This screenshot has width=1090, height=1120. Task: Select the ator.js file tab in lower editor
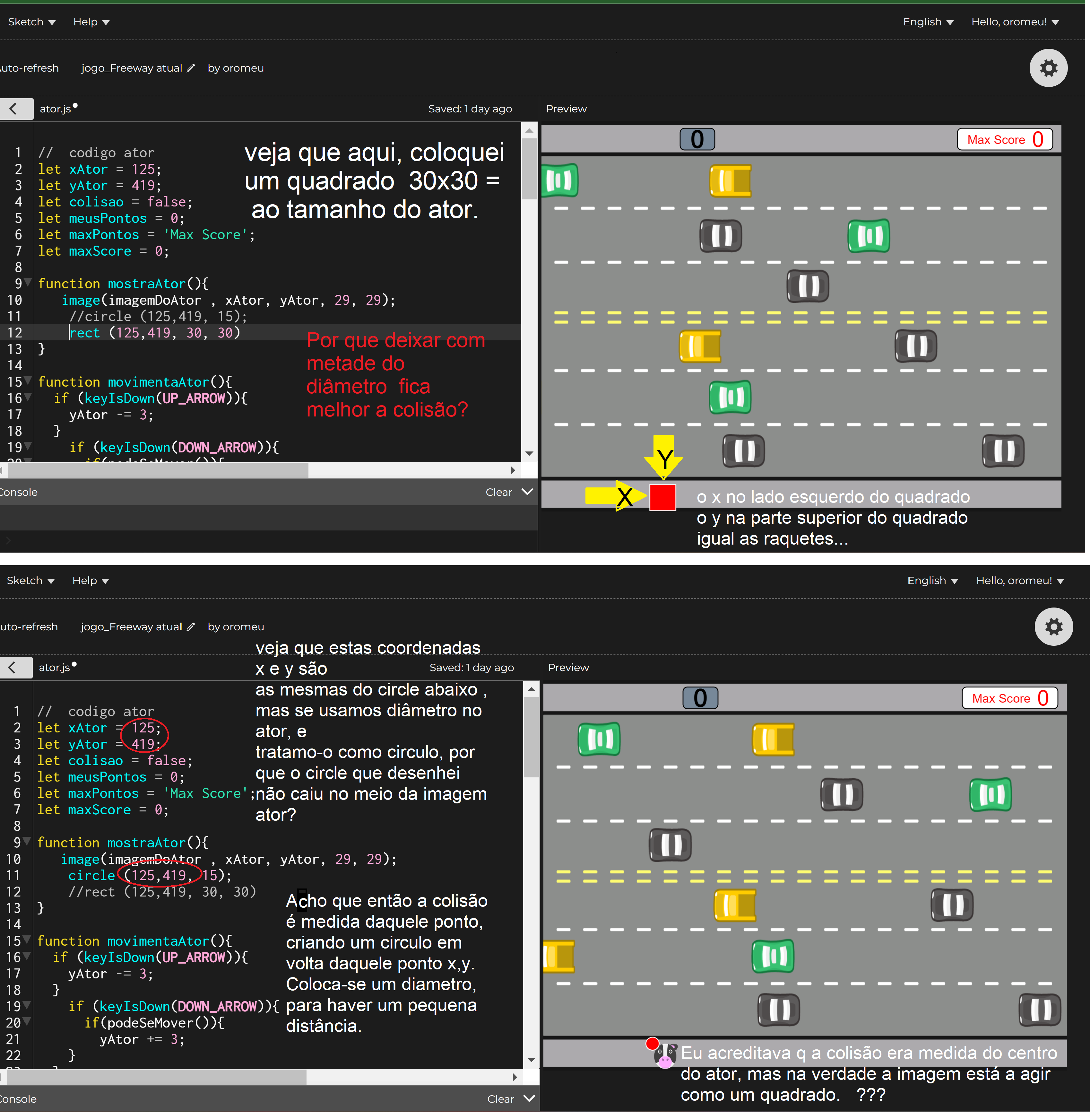click(x=54, y=668)
